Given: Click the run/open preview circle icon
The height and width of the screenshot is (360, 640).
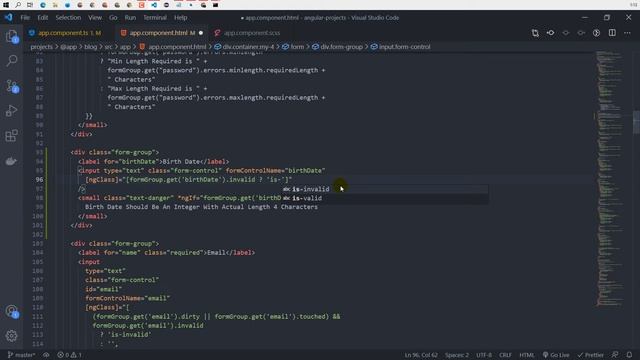Looking at the screenshot, I should pyautogui.click(x=596, y=33).
